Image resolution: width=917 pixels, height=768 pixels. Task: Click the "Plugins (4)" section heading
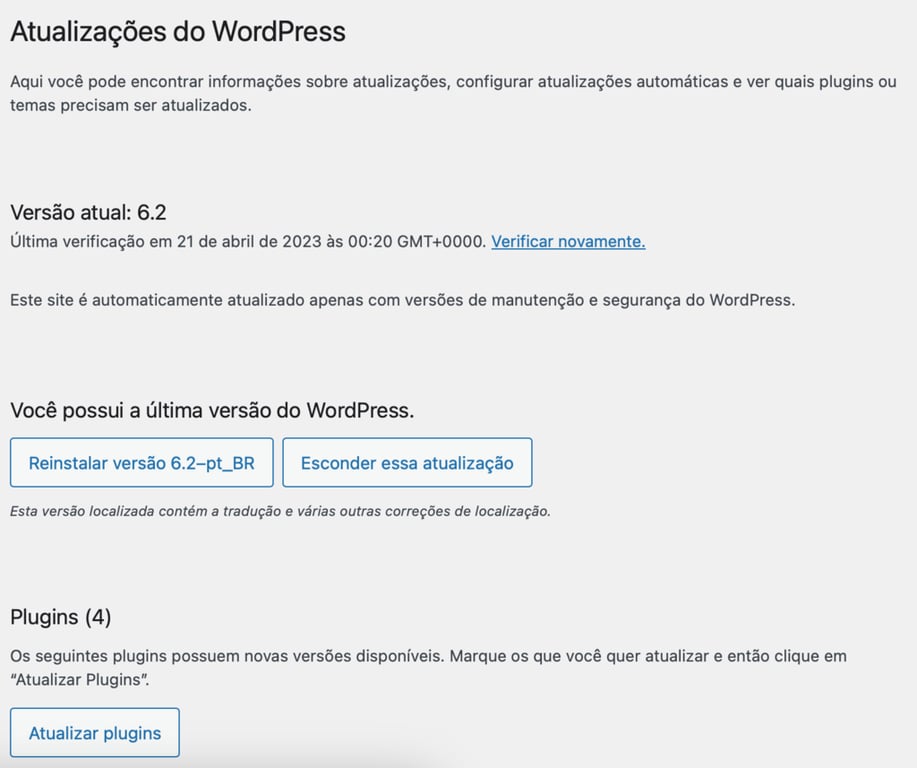(x=59, y=617)
